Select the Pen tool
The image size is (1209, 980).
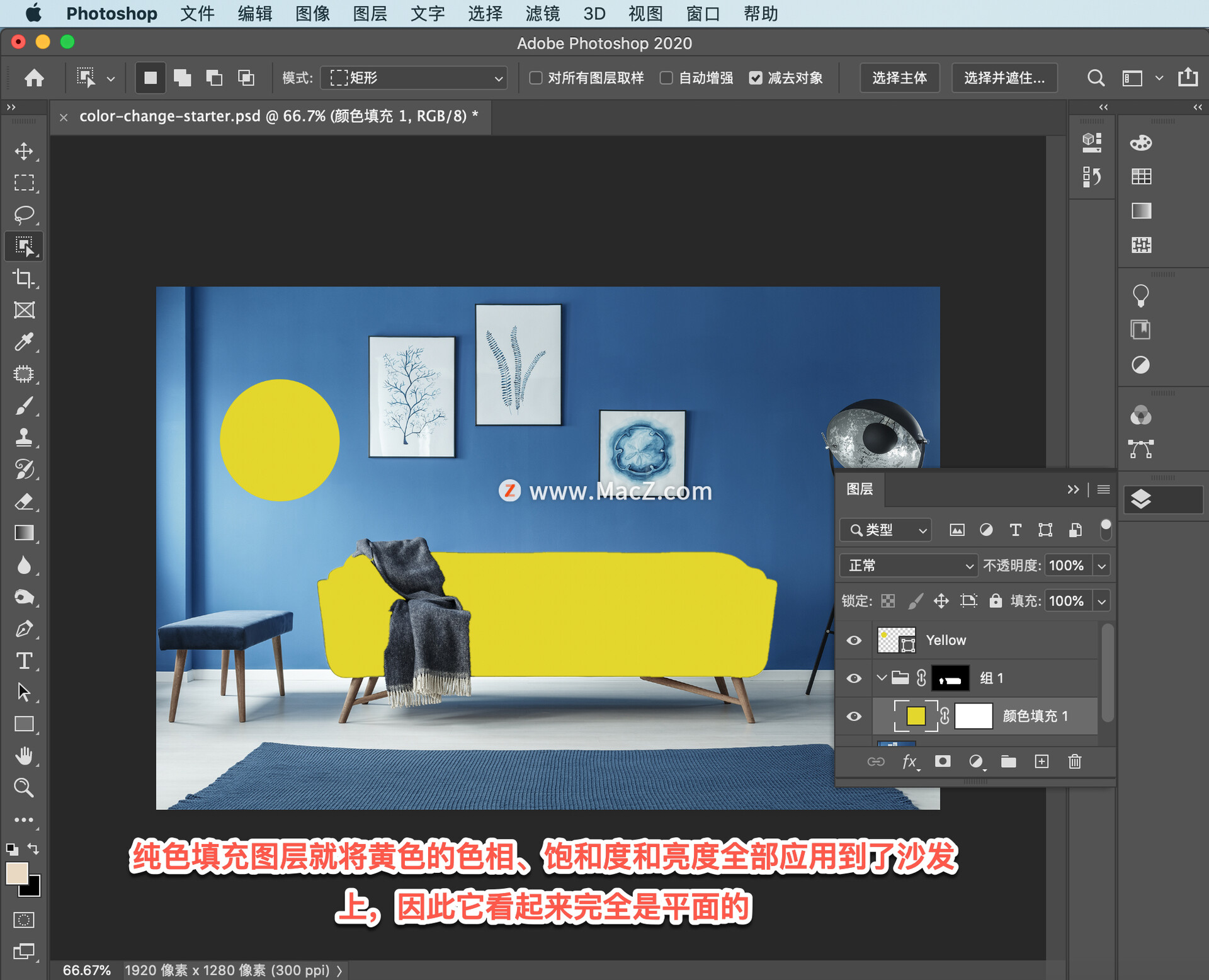pos(24,629)
